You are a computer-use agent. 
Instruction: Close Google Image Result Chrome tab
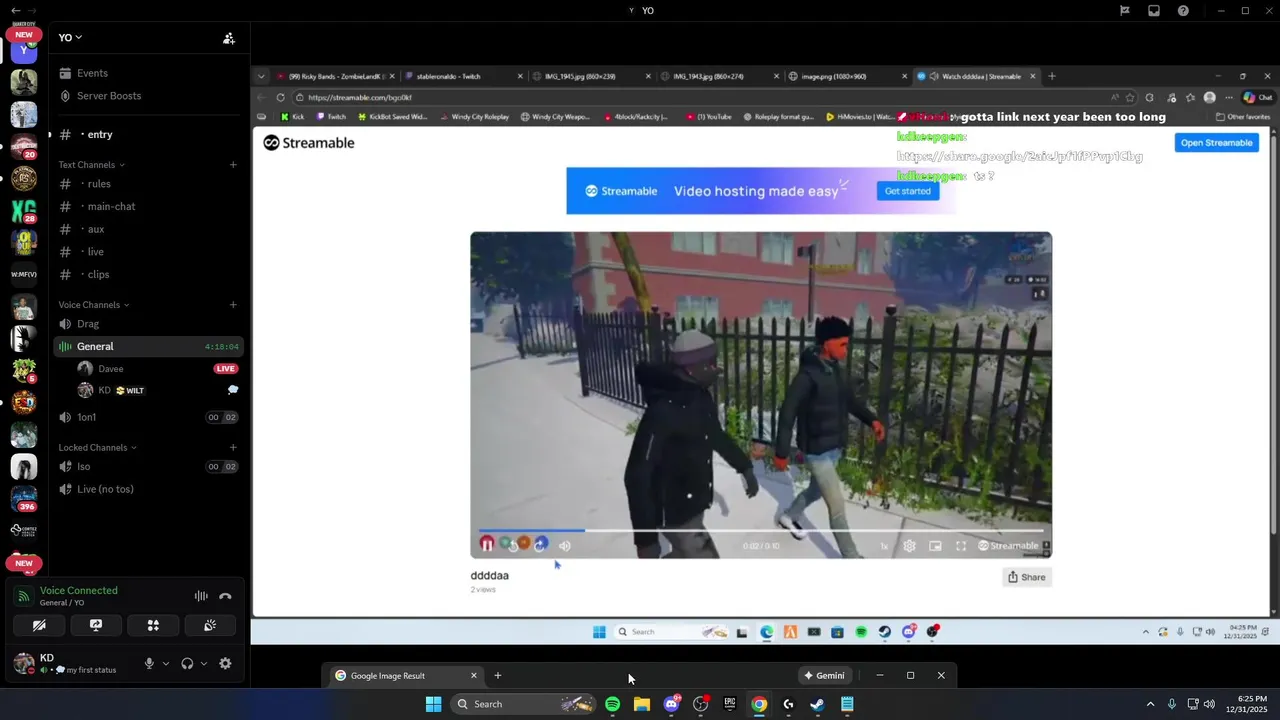[x=474, y=675]
